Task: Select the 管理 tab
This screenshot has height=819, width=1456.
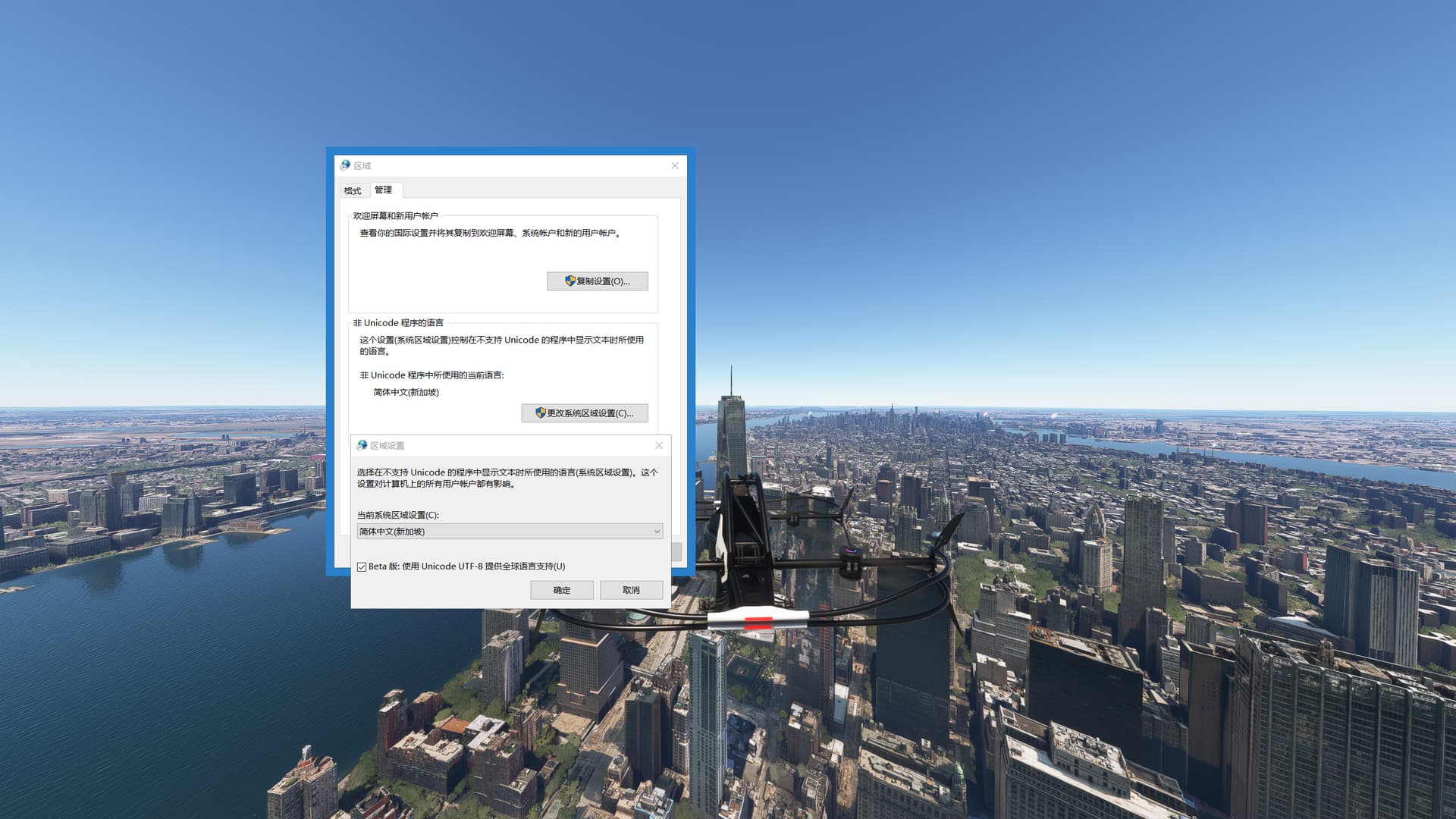Action: 384,190
